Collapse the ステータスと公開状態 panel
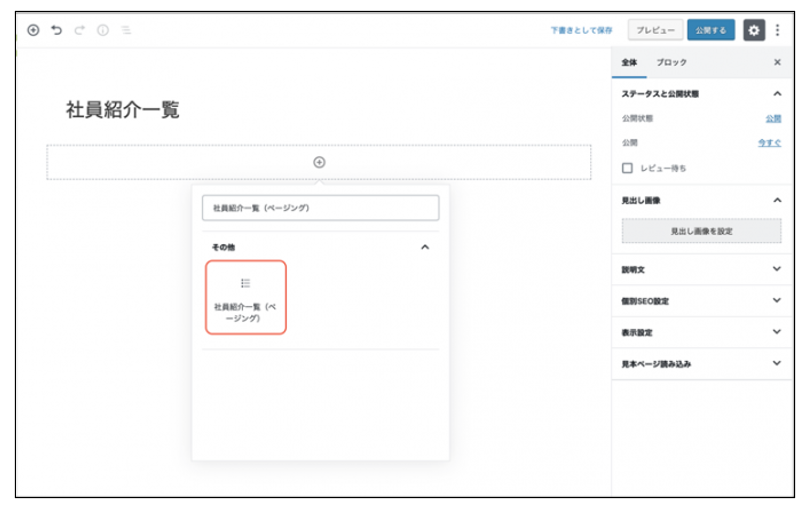 coord(777,94)
